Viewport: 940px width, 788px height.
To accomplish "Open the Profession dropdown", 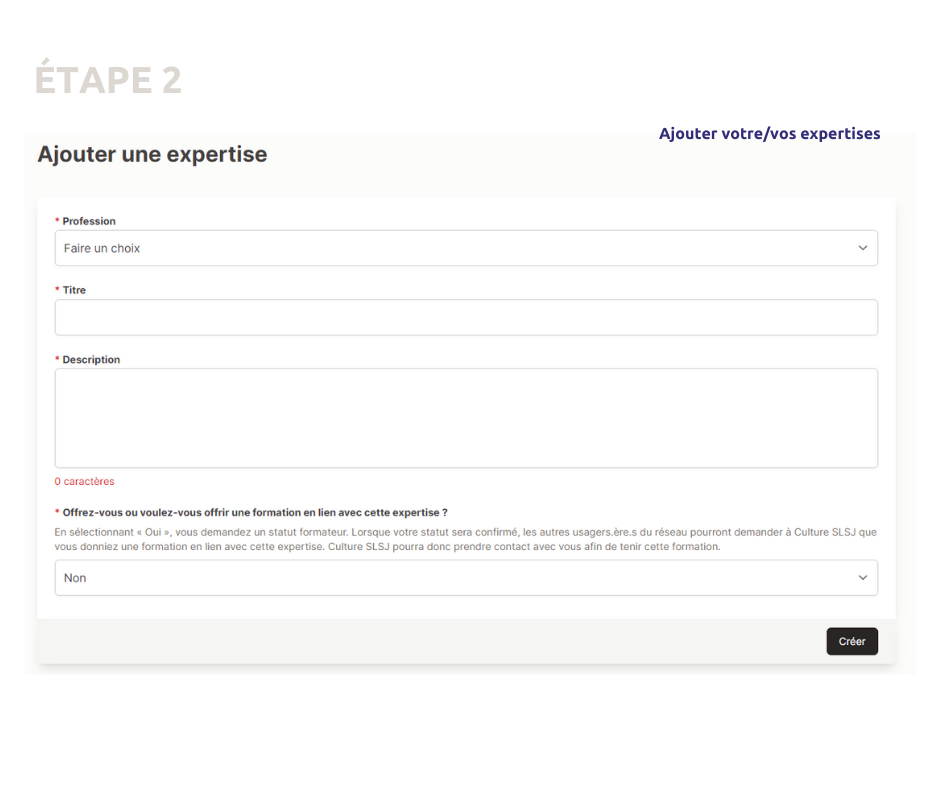I will coord(465,248).
